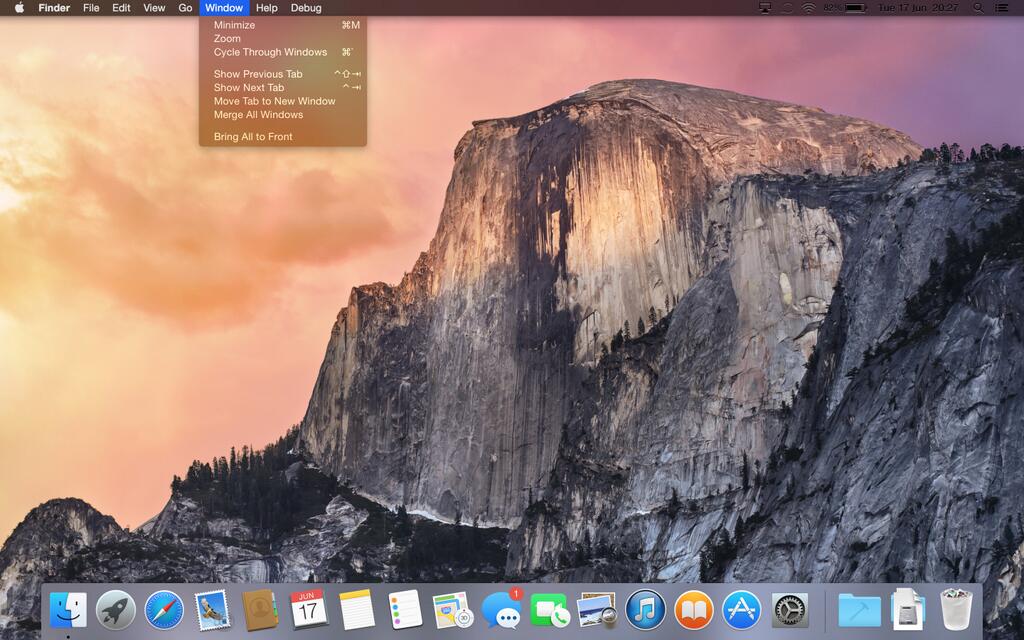The image size is (1024, 640).
Task: Open the Trash in the Dock
Action: 956,610
